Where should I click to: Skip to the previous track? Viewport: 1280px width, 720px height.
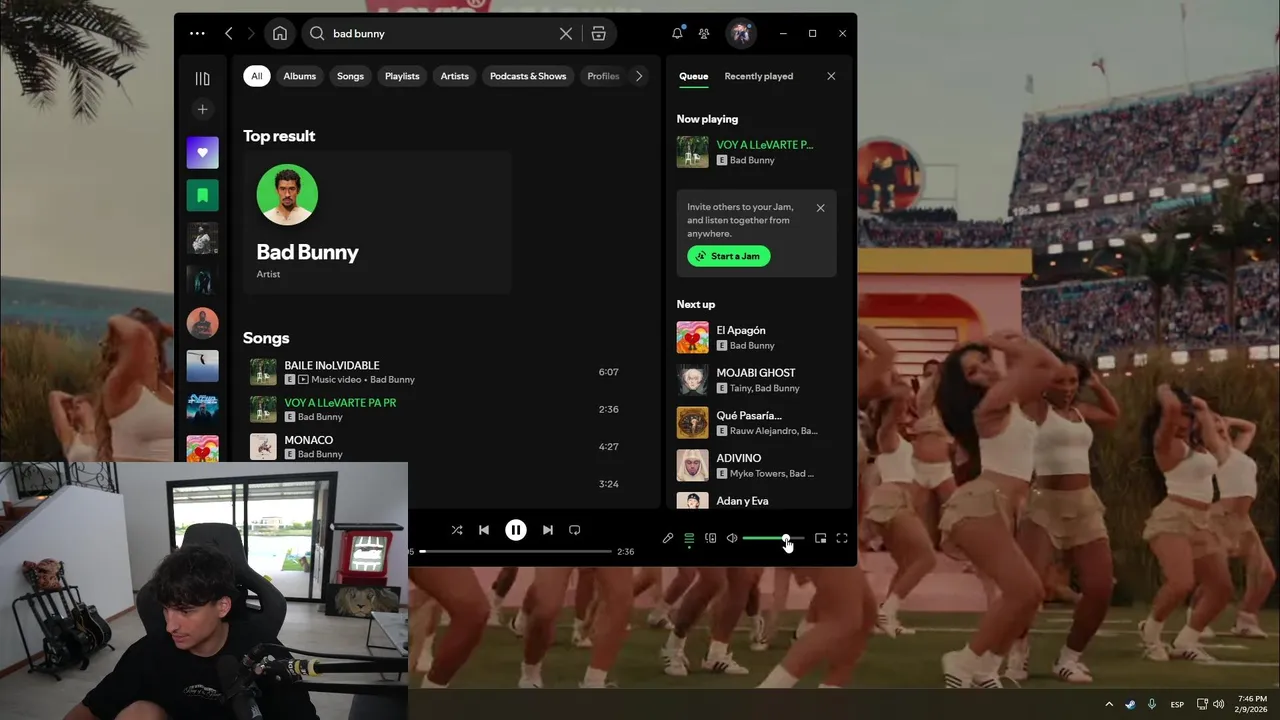click(484, 530)
